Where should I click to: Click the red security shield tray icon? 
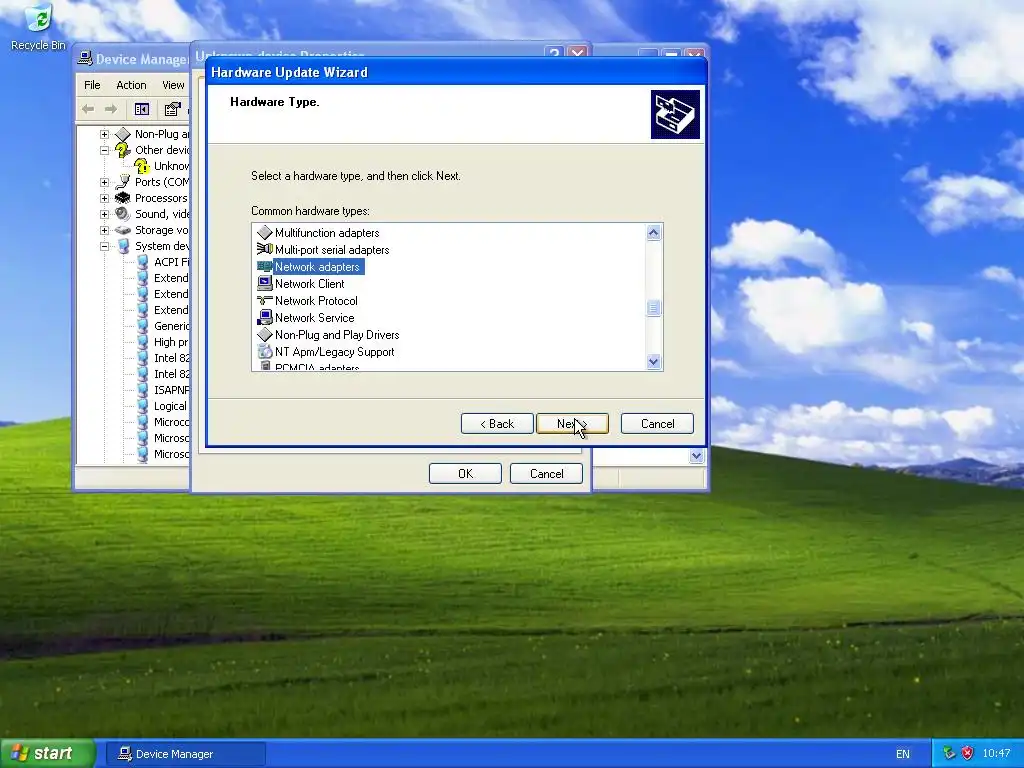pyautogui.click(x=967, y=753)
